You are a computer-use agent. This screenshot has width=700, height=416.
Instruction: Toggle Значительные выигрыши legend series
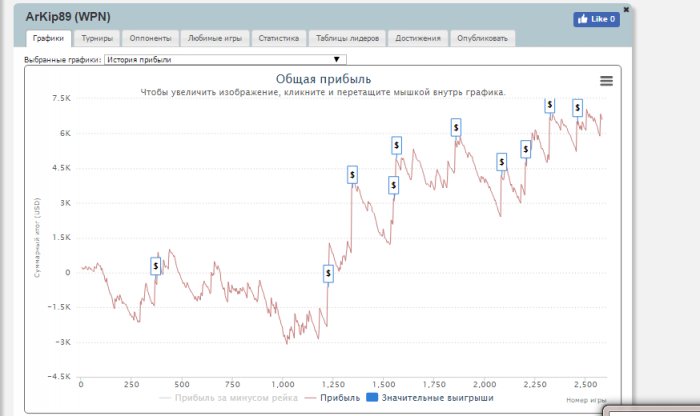[x=430, y=398]
